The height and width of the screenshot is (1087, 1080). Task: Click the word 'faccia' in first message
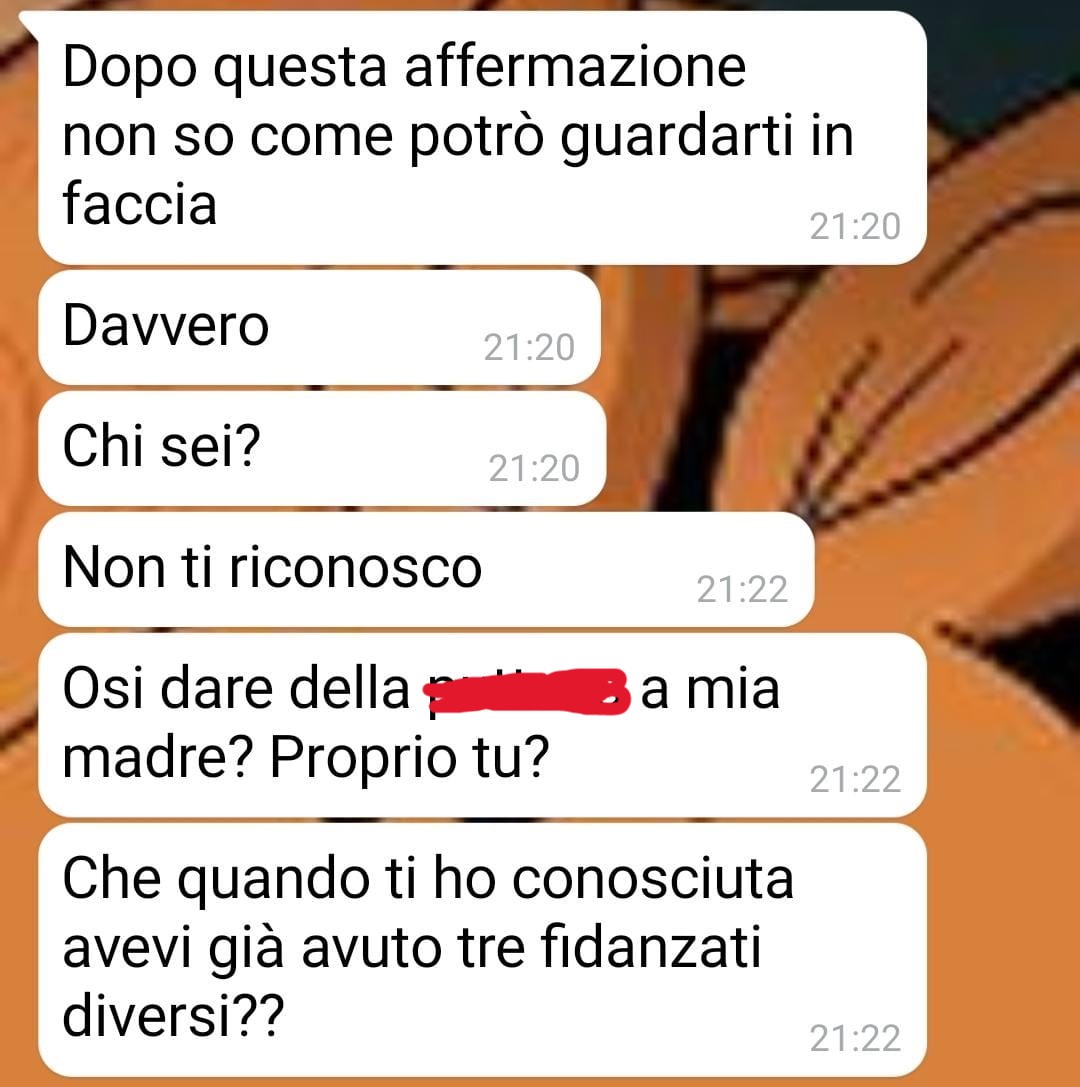tap(140, 203)
